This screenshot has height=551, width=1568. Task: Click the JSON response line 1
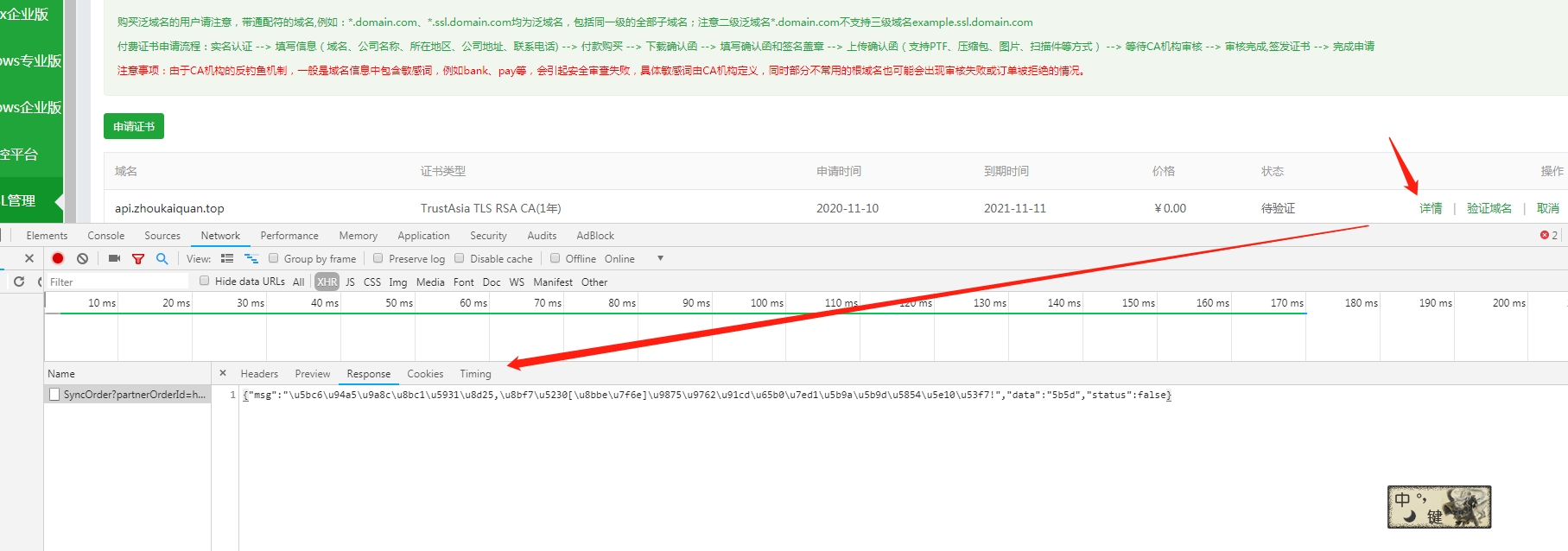tap(707, 395)
